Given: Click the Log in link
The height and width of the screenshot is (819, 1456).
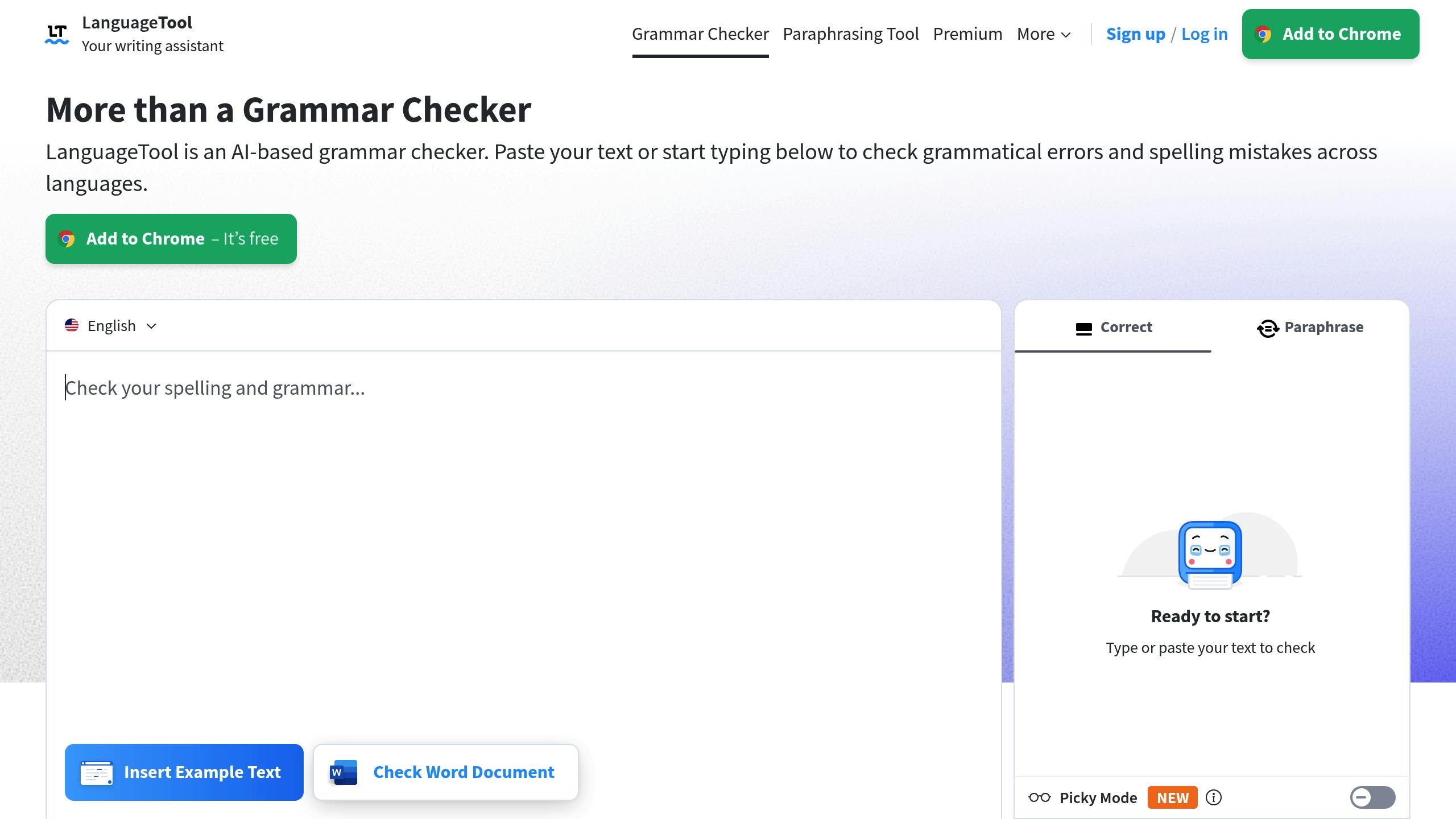Looking at the screenshot, I should (1204, 34).
